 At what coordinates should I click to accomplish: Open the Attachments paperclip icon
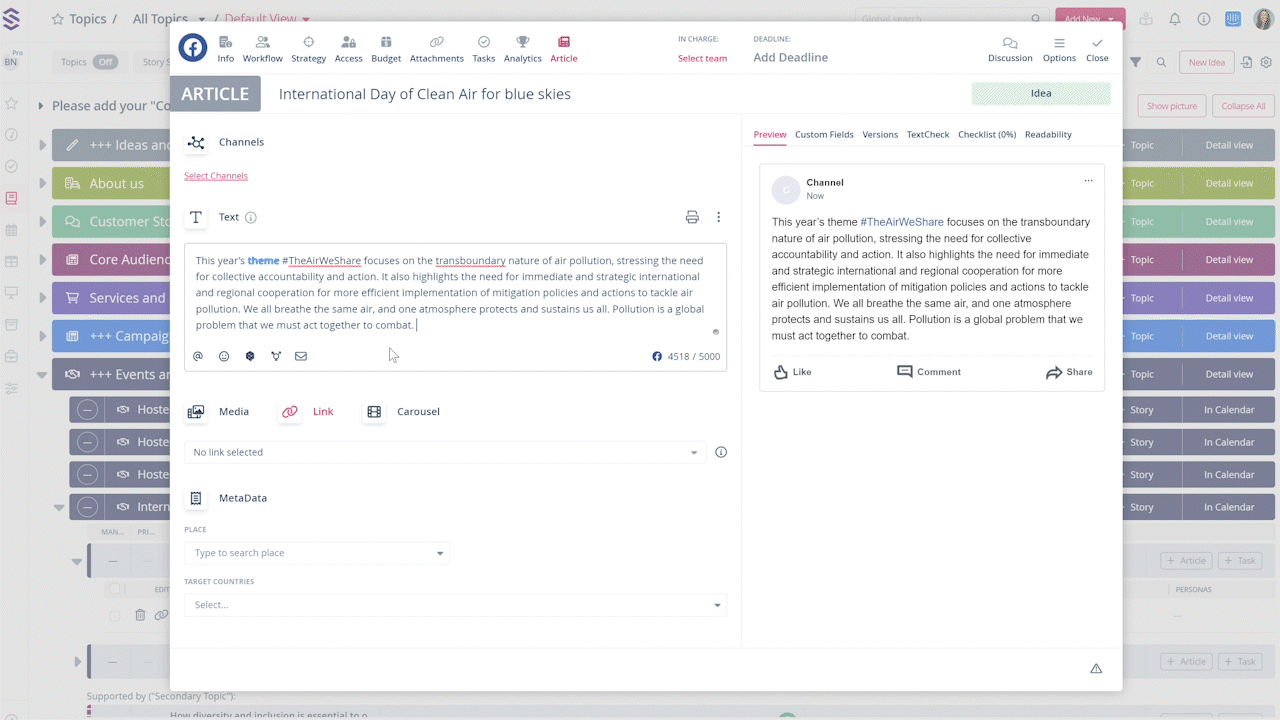pyautogui.click(x=436, y=43)
